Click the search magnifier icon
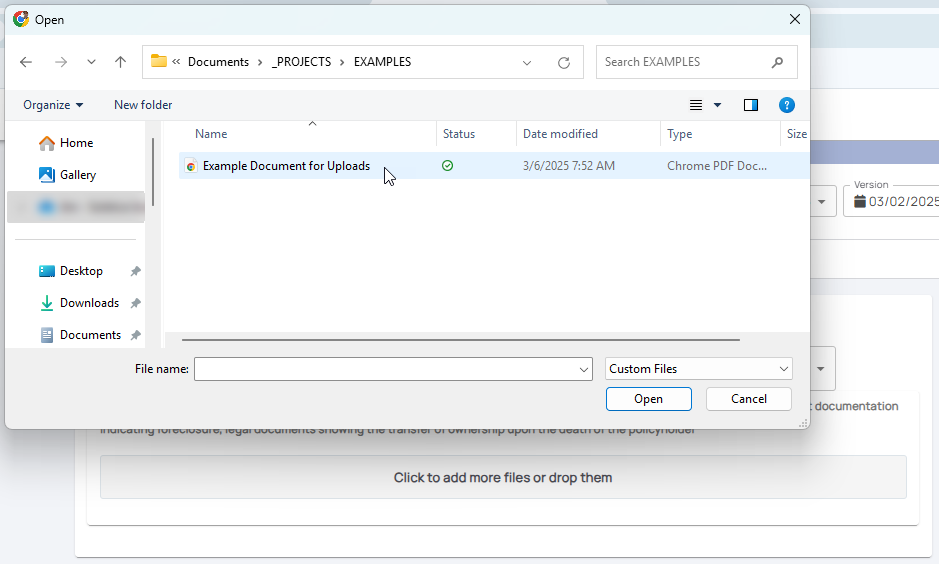The image size is (939, 564). click(x=777, y=62)
